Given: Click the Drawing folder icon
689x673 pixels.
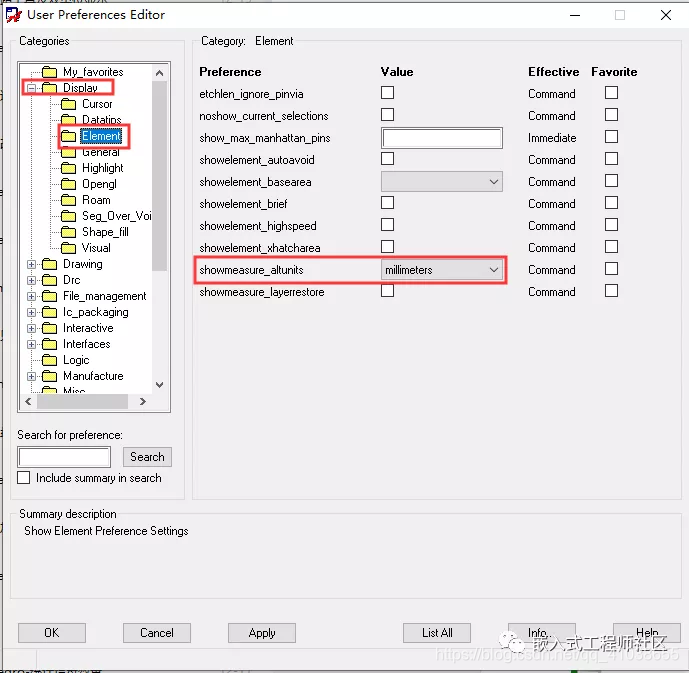Looking at the screenshot, I should [49, 264].
